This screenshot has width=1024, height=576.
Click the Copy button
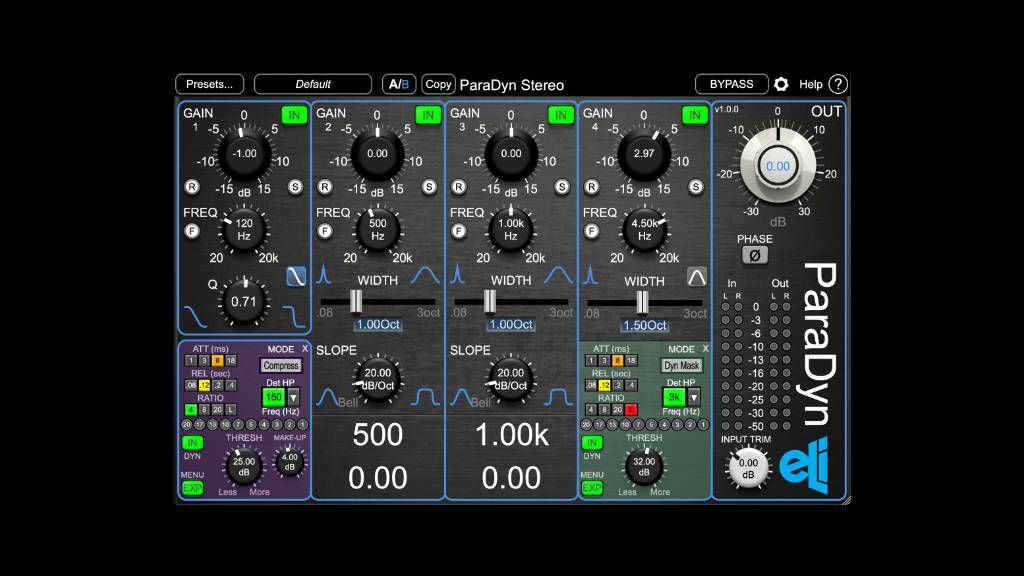pyautogui.click(x=438, y=84)
